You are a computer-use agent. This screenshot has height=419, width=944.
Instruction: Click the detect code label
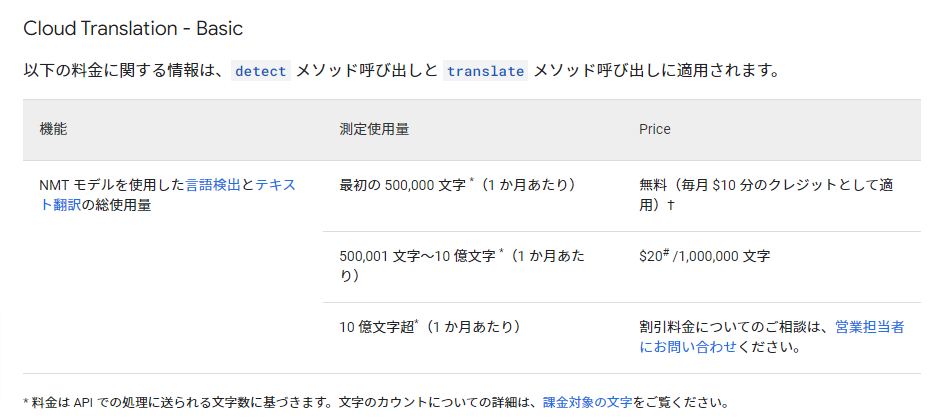point(261,71)
